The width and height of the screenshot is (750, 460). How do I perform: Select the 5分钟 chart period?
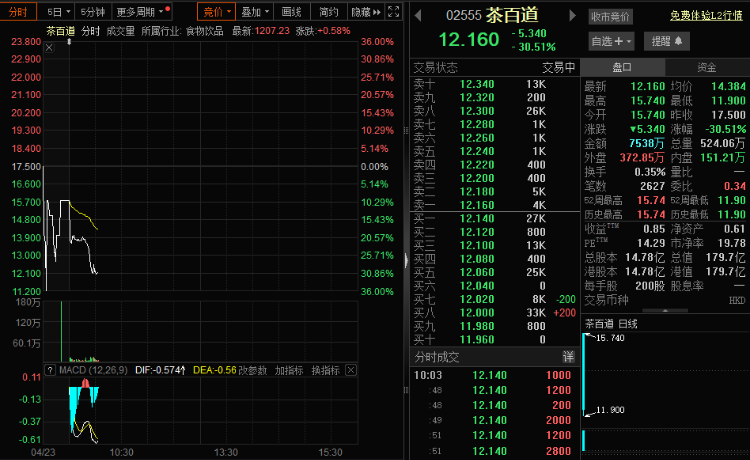[x=92, y=12]
